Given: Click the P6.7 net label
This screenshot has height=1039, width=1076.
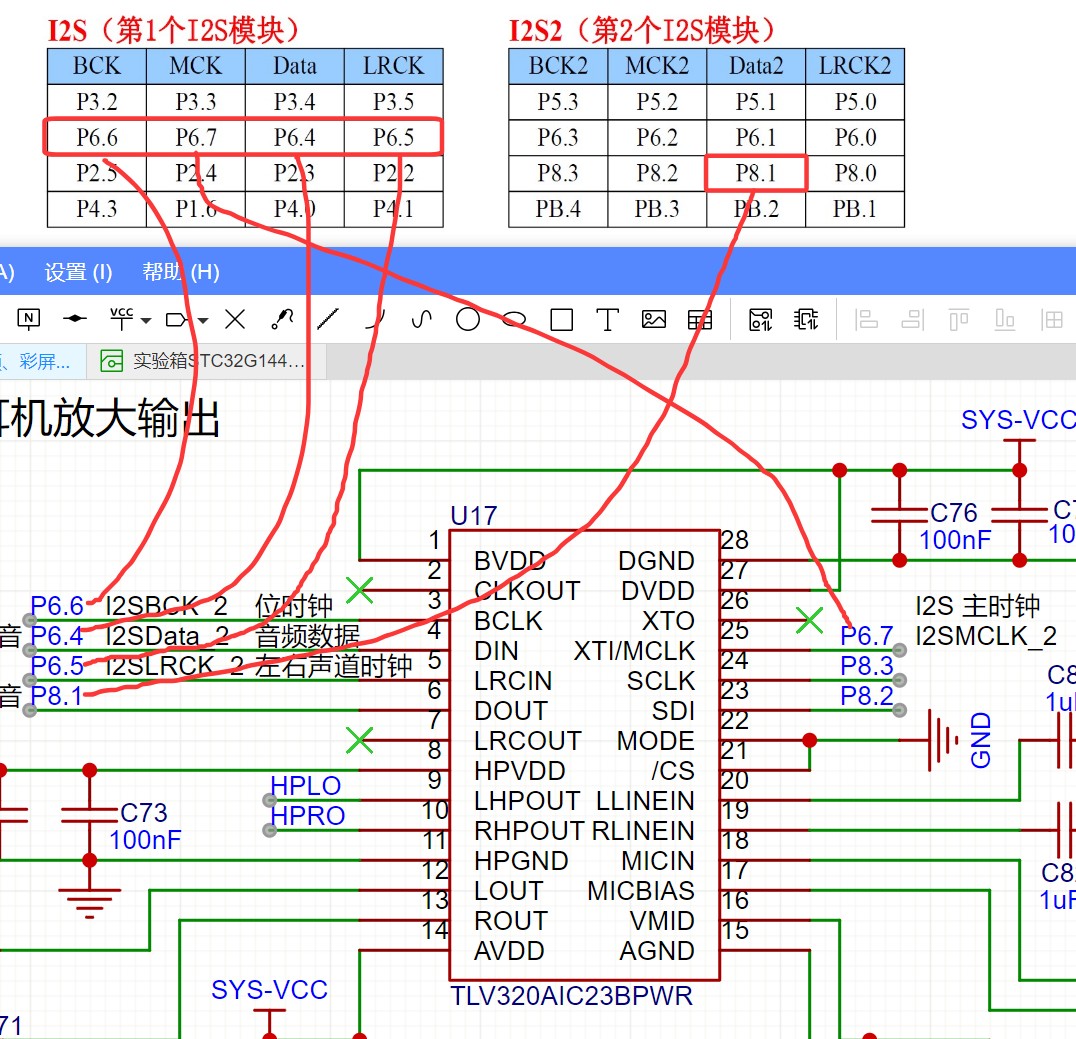Looking at the screenshot, I should coord(866,636).
